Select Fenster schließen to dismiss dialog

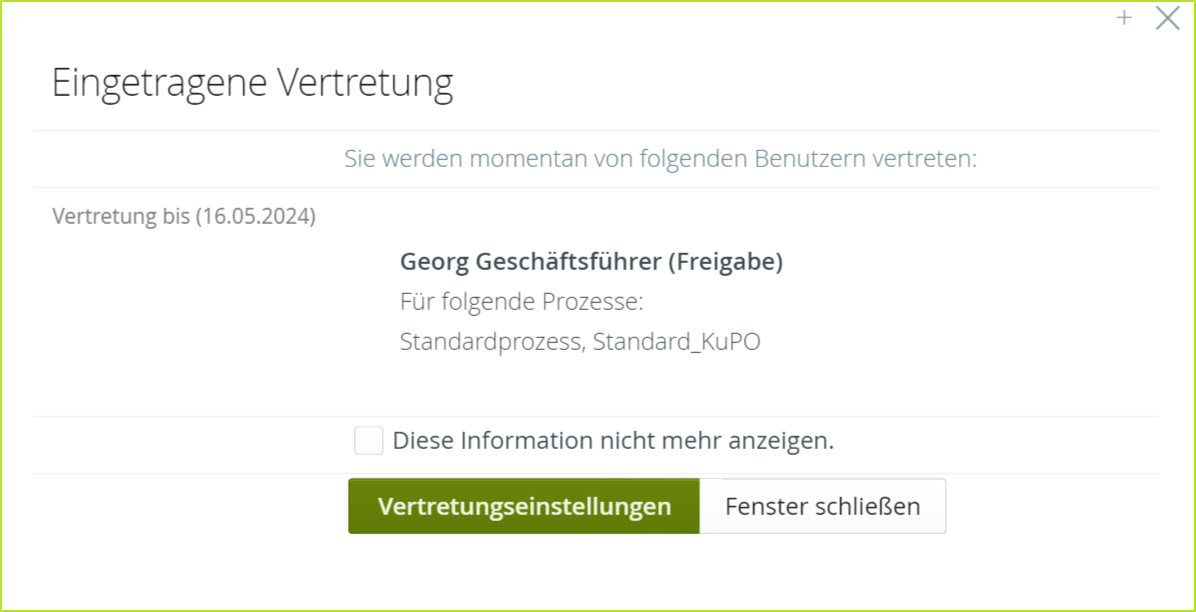(x=822, y=506)
